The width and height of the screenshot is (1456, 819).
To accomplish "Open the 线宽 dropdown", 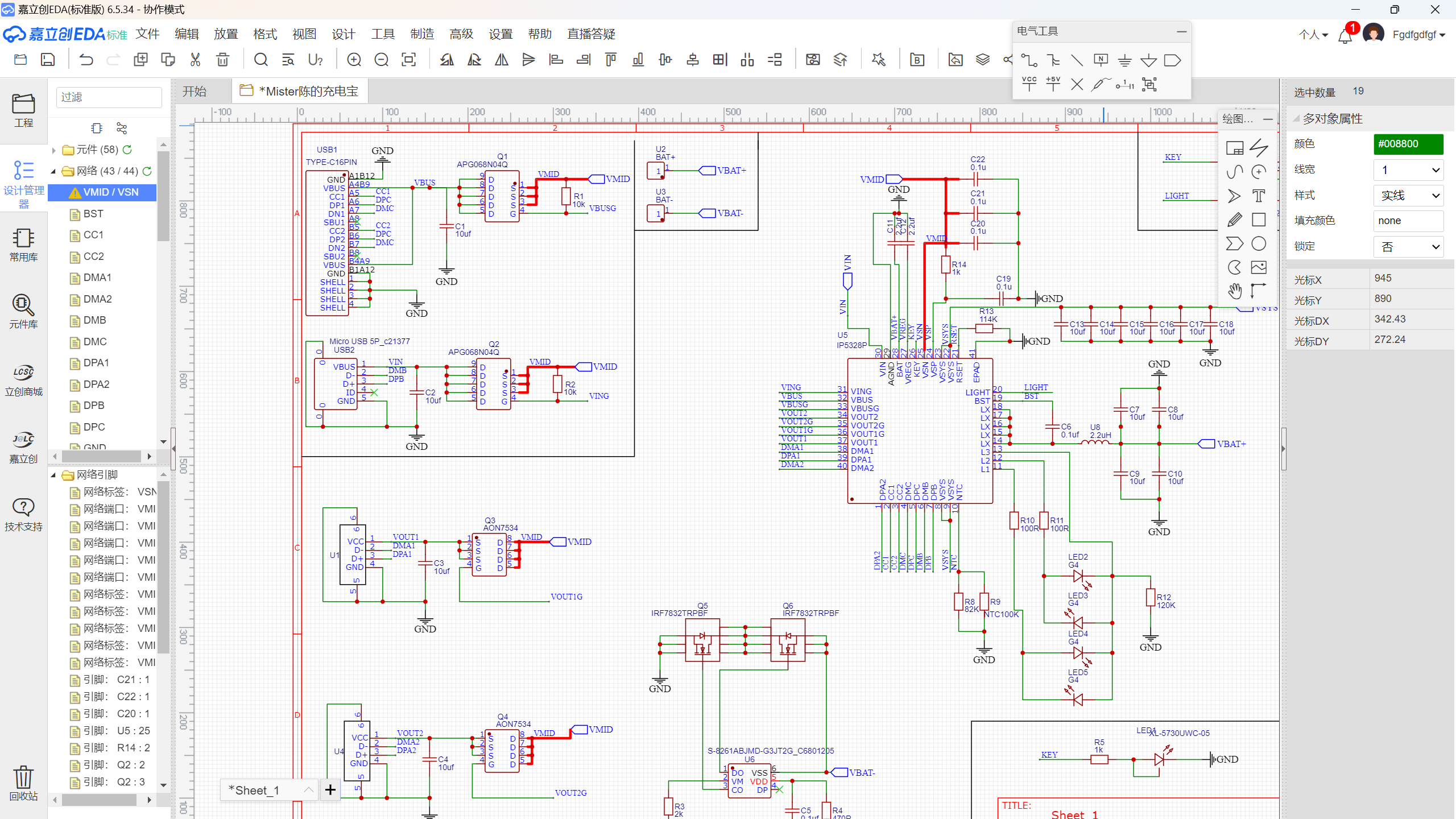I will (x=1408, y=169).
